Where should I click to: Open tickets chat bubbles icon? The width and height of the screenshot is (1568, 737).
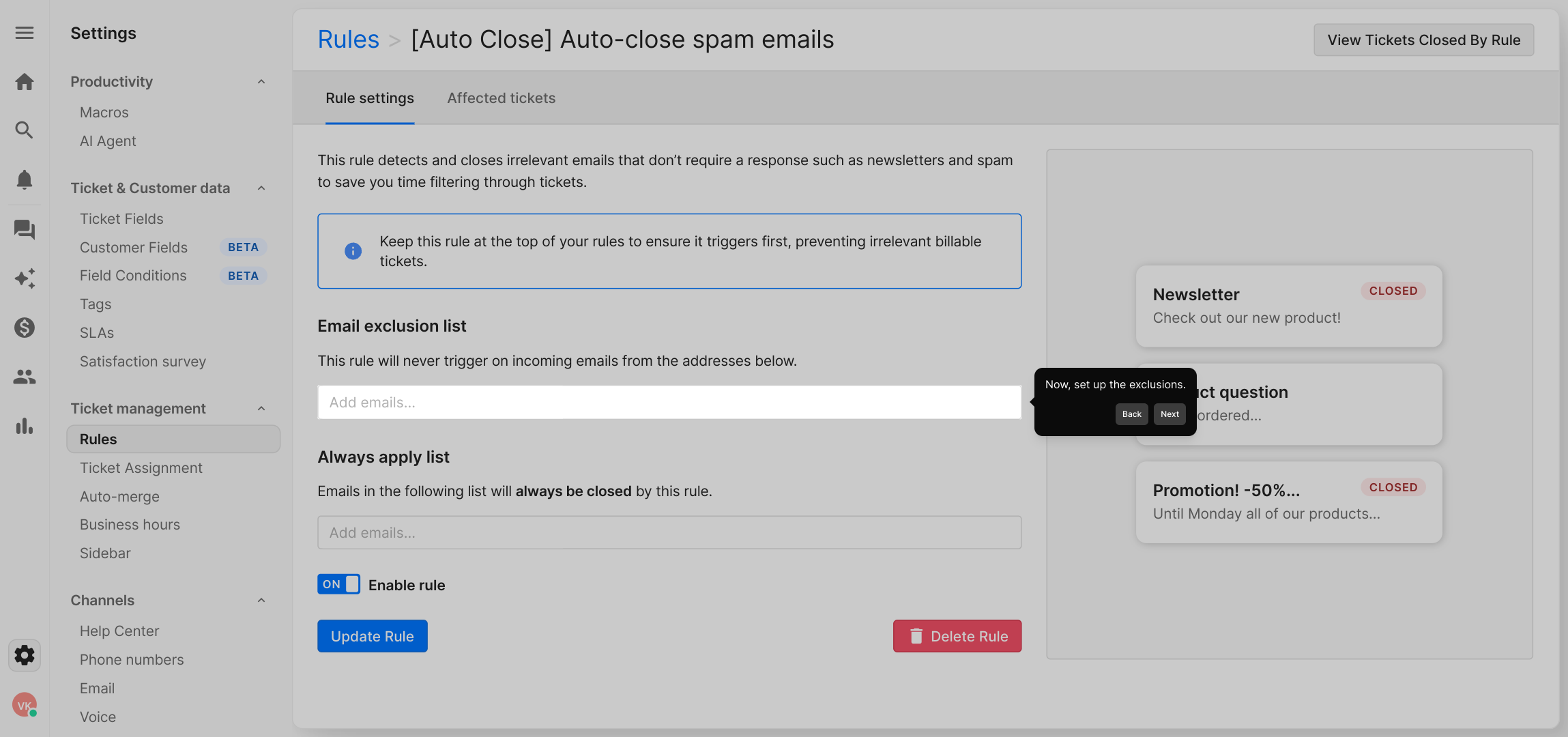click(25, 229)
